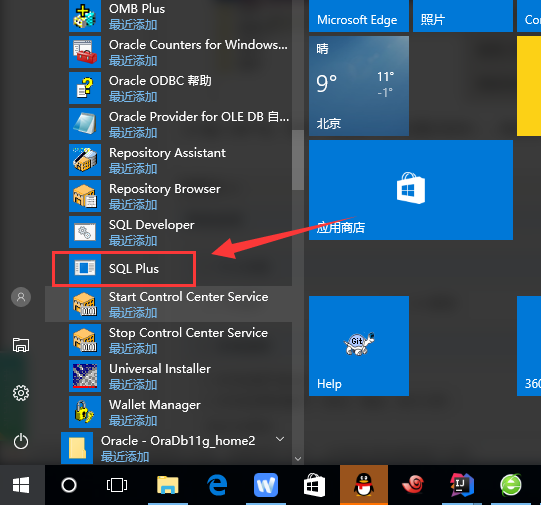Select 'Repository Browser' label

(165, 189)
